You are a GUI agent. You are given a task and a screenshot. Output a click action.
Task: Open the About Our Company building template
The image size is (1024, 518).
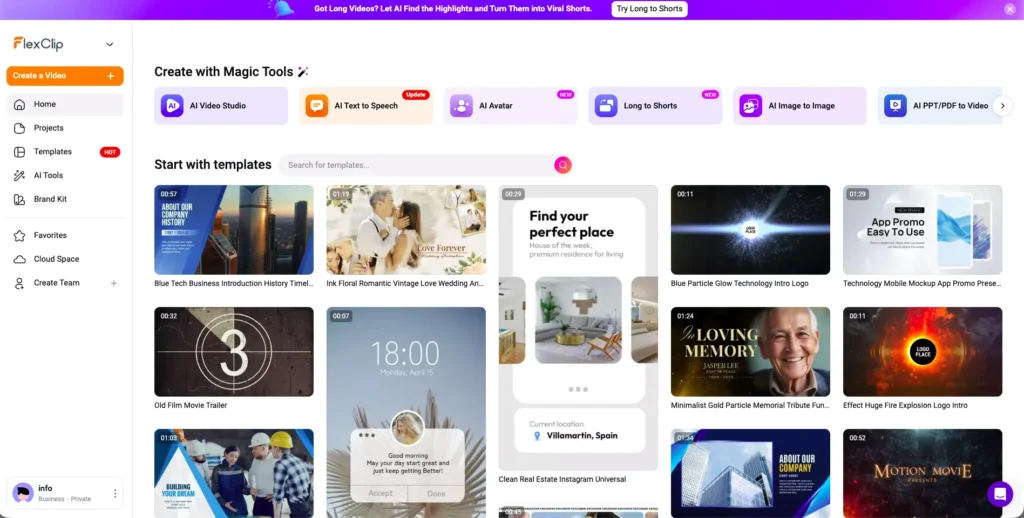750,474
